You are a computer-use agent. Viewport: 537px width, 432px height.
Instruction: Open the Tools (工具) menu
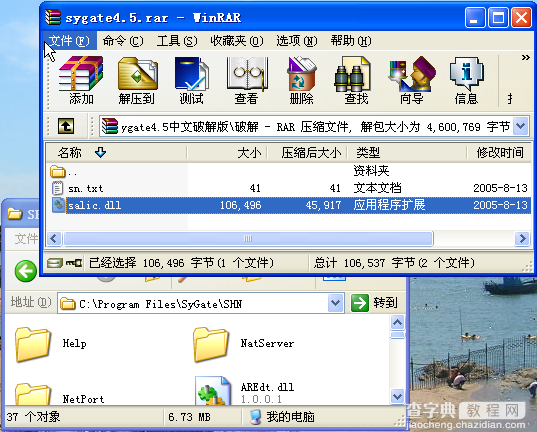click(177, 41)
